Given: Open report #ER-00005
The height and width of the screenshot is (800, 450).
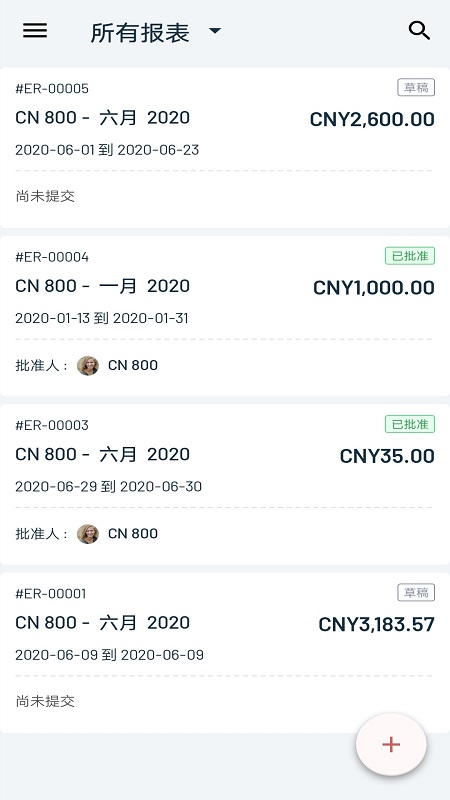Looking at the screenshot, I should [225, 147].
